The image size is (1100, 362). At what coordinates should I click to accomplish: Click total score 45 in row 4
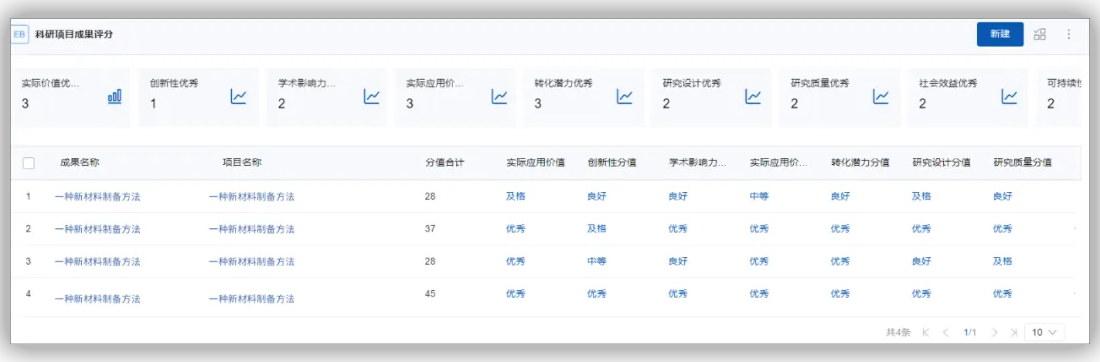pyautogui.click(x=430, y=293)
